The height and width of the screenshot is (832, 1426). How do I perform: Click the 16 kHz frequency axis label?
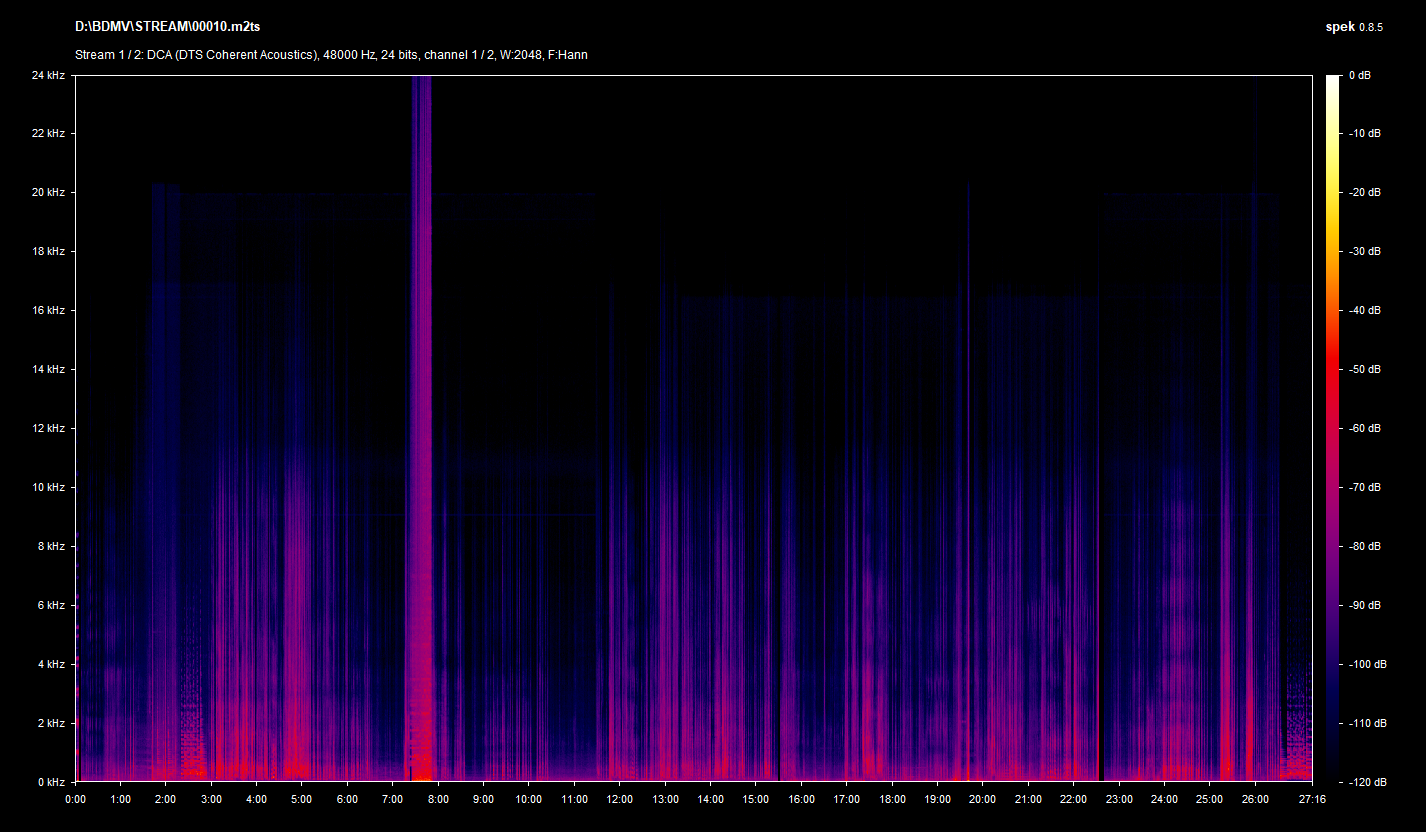[47, 310]
